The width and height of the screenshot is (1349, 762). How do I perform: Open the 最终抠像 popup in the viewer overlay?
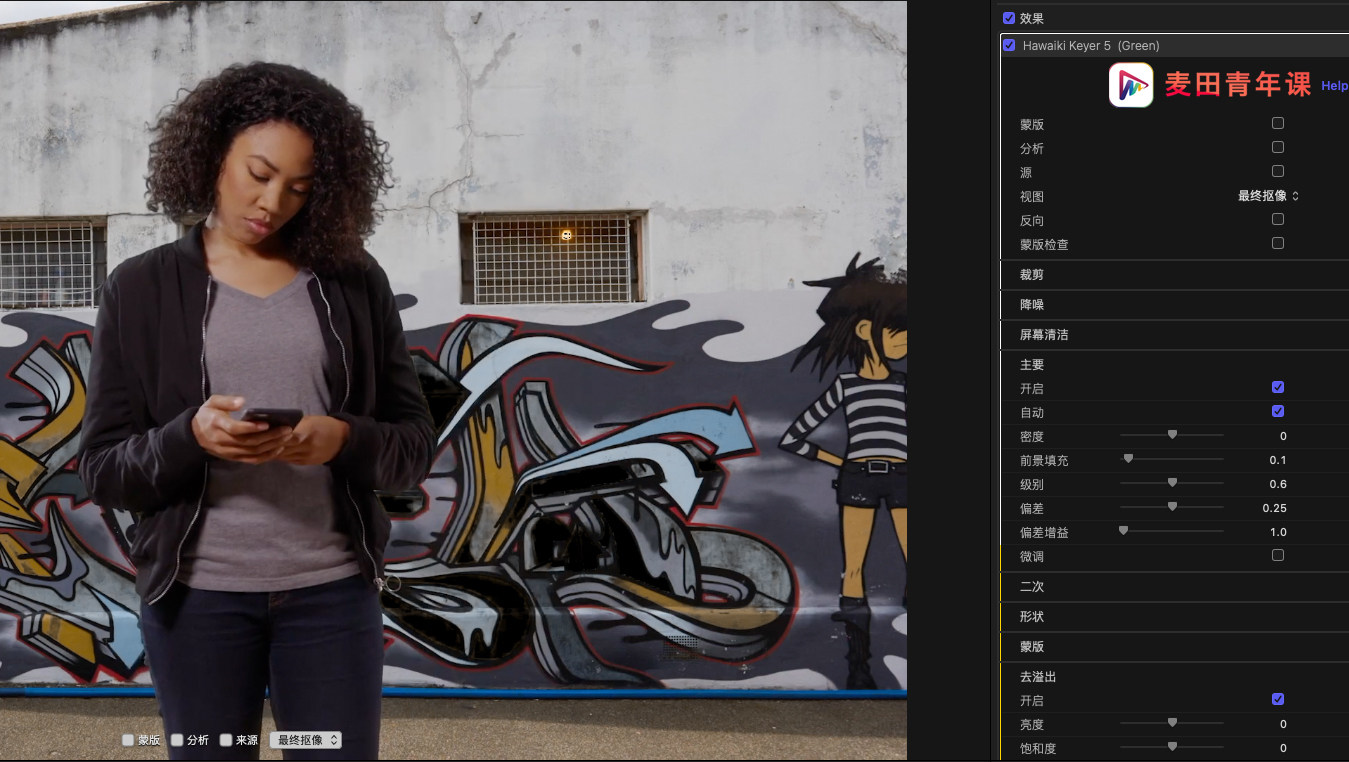point(306,740)
